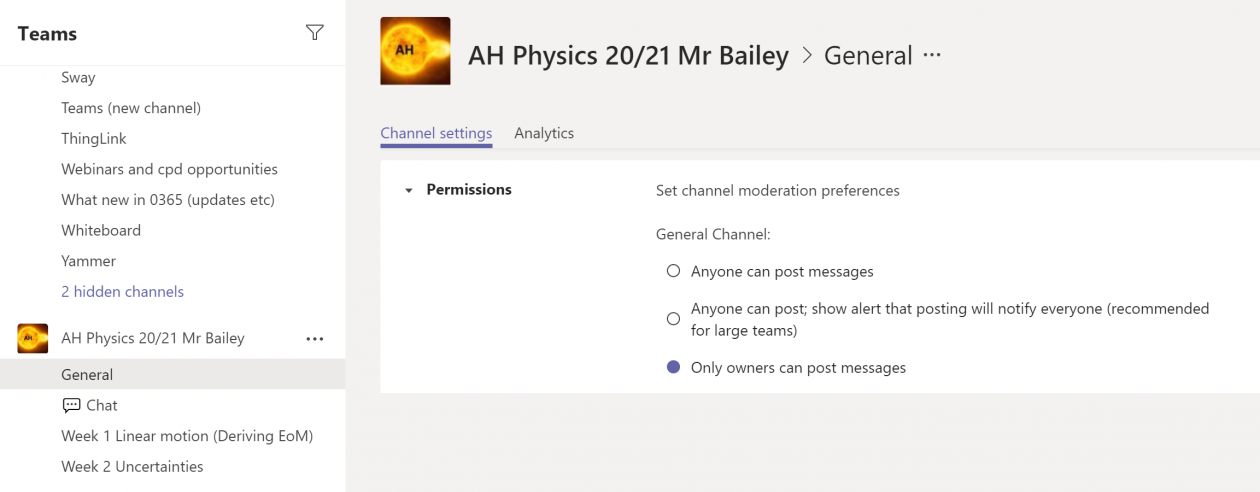Click the AH Physics sun team avatar in header

(x=415, y=51)
